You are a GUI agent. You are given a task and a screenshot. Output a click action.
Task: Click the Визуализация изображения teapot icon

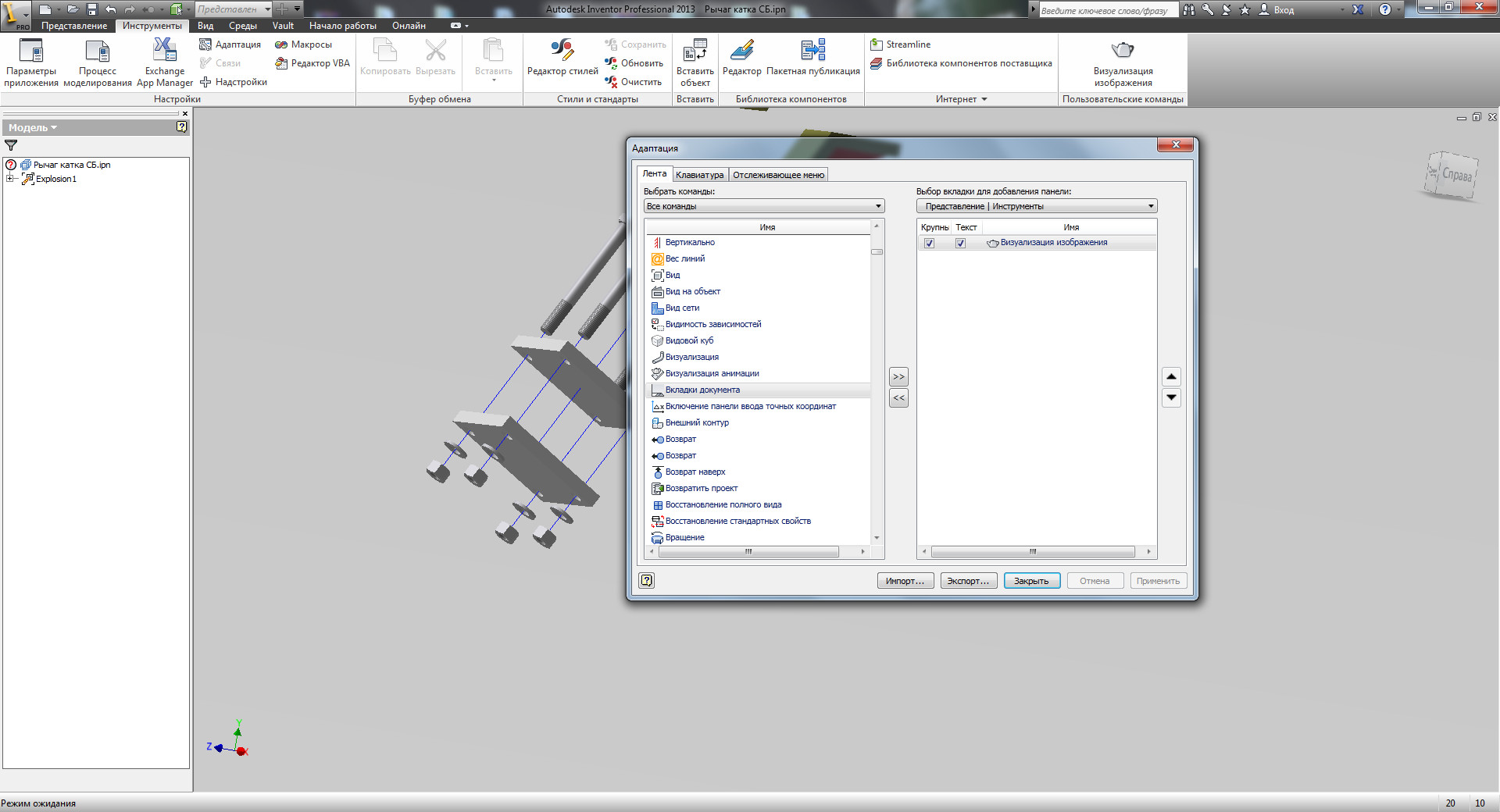(1122, 51)
